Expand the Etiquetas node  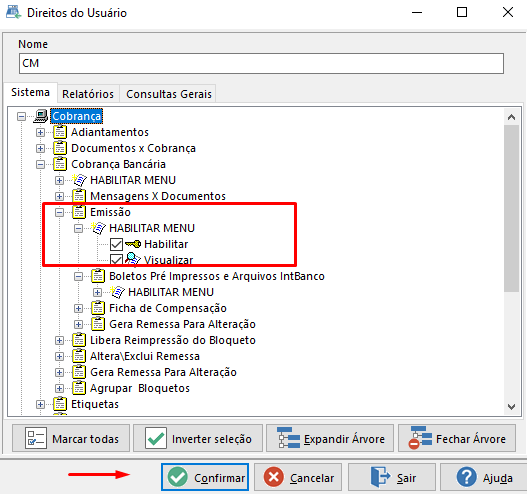pos(40,404)
